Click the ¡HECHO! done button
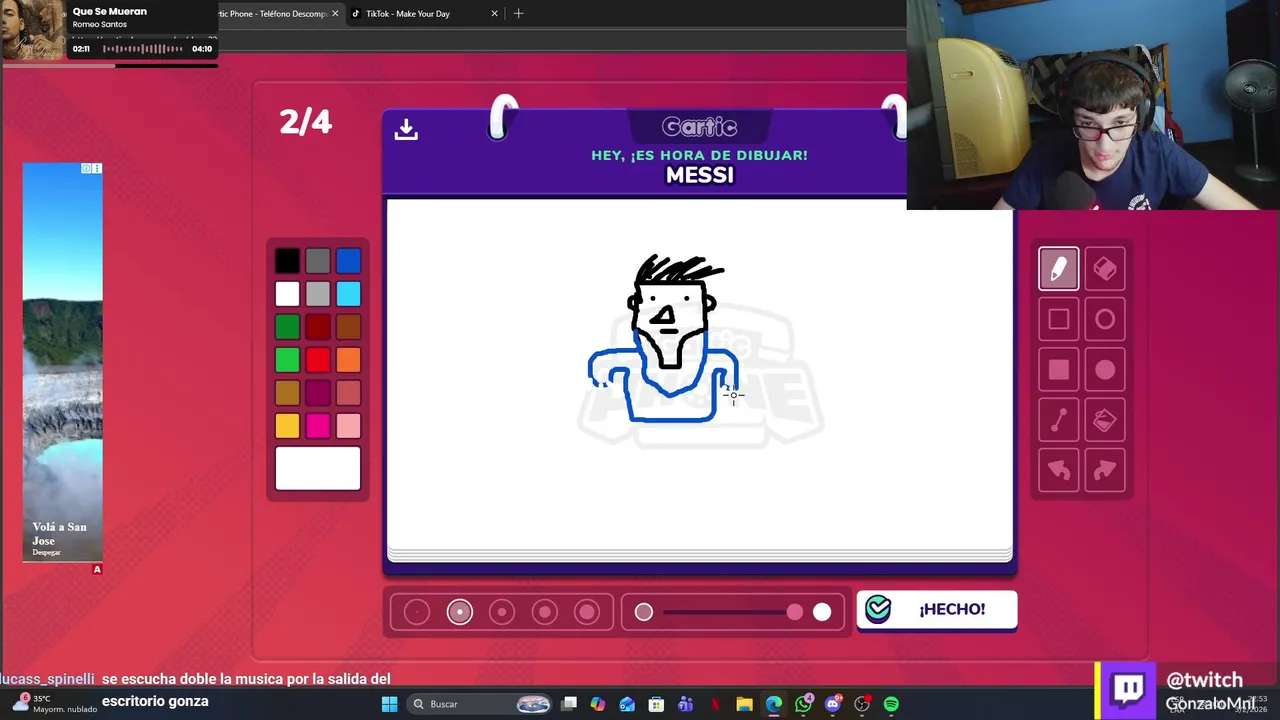This screenshot has height=720, width=1280. coord(937,610)
